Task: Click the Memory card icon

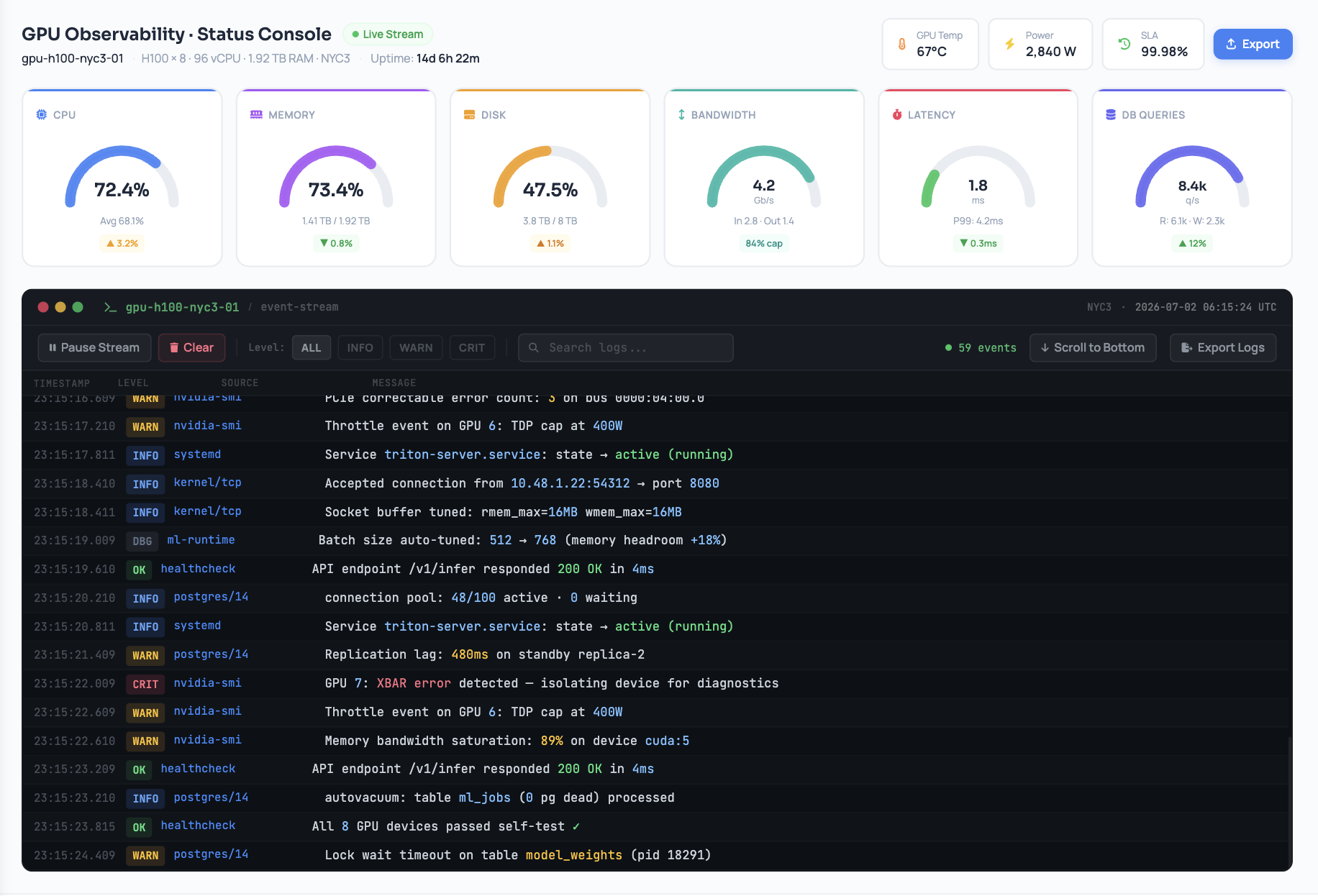Action: tap(256, 114)
